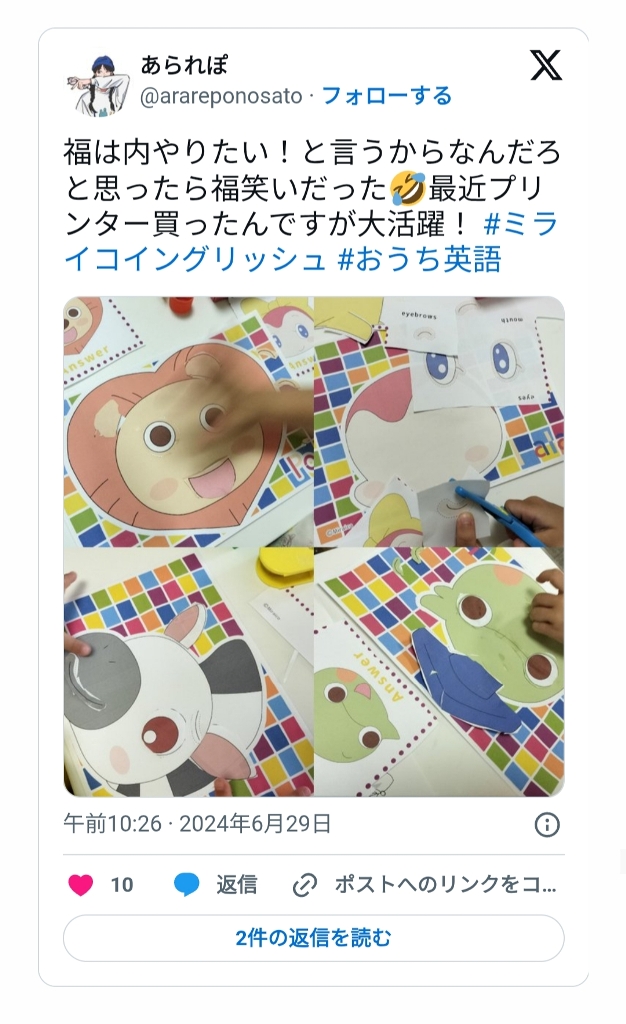Screen dimensions: 626x1024
Task: Click the like count 10
Action: (122, 885)
